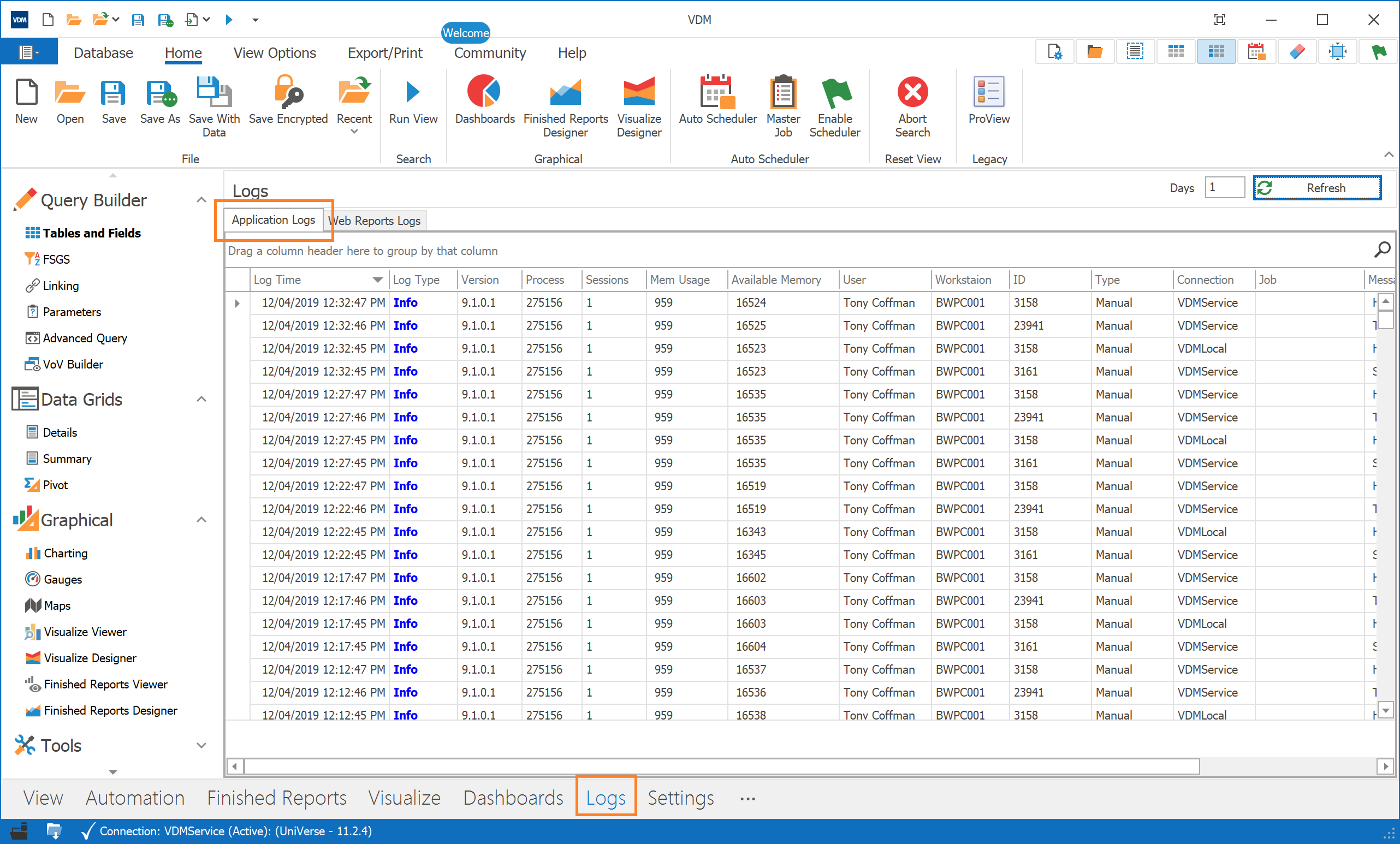Click the more options ellipsis in bottom navigation
The height and width of the screenshot is (844, 1400).
(748, 799)
